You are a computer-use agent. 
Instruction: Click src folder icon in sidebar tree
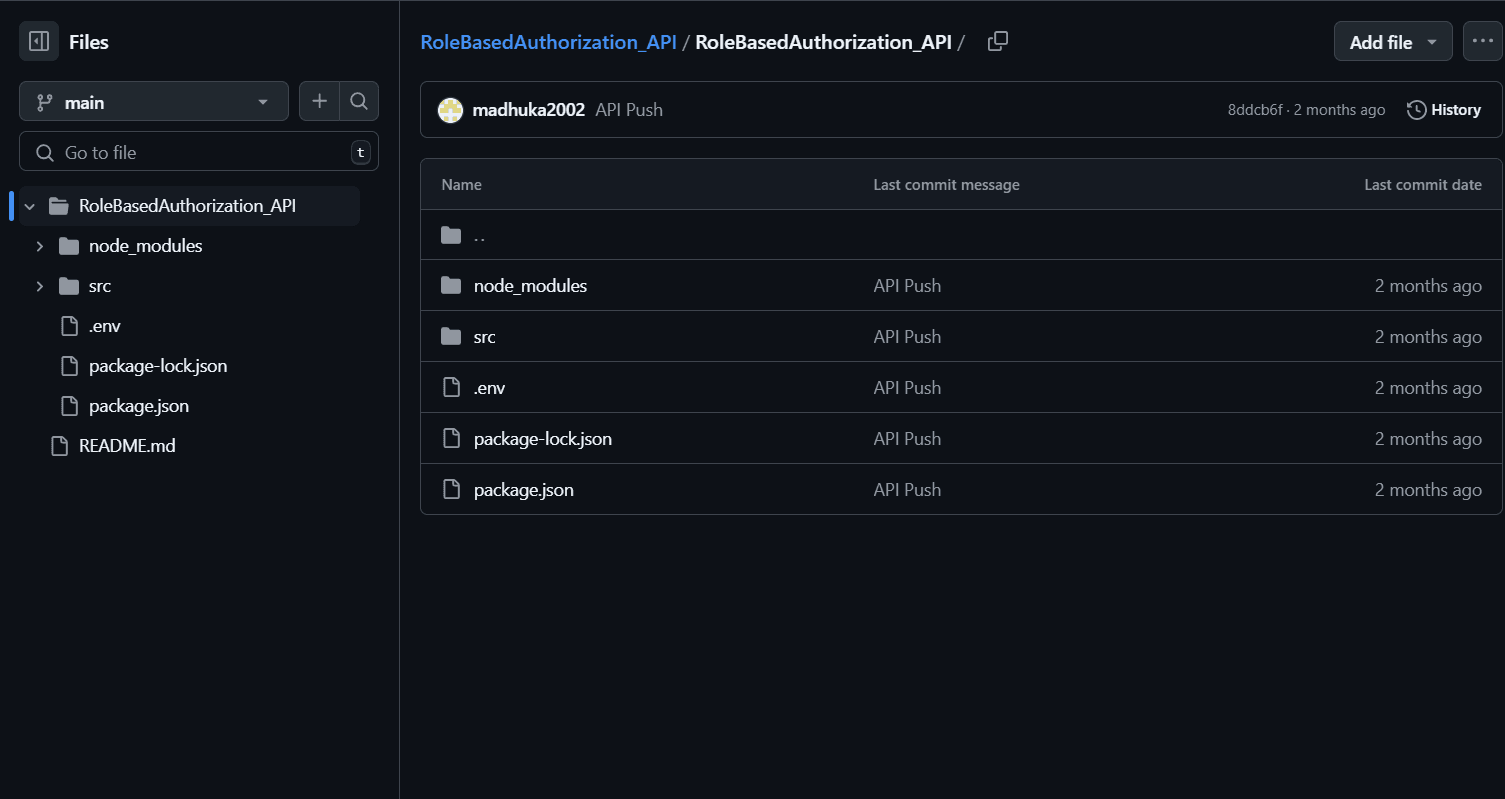pyautogui.click(x=69, y=286)
